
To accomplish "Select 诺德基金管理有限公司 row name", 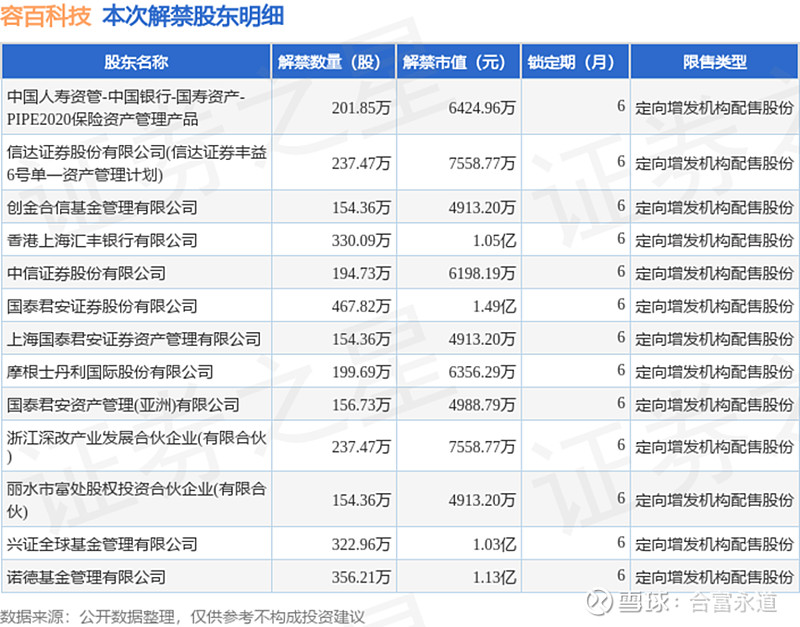I will (86, 577).
